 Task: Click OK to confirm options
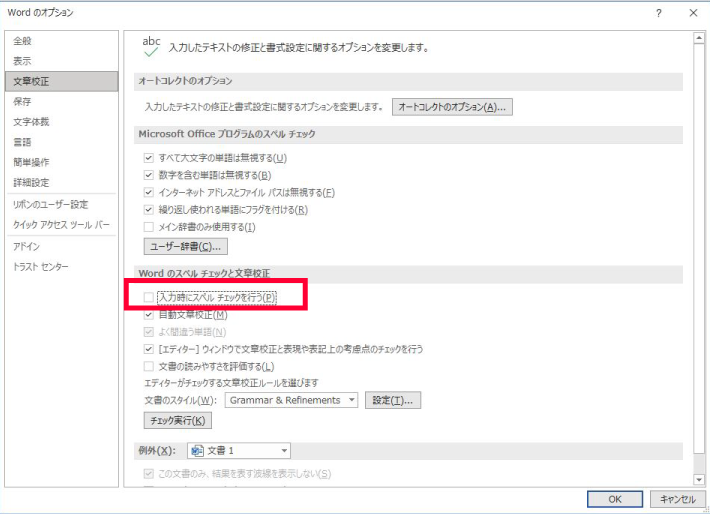pyautogui.click(x=616, y=498)
